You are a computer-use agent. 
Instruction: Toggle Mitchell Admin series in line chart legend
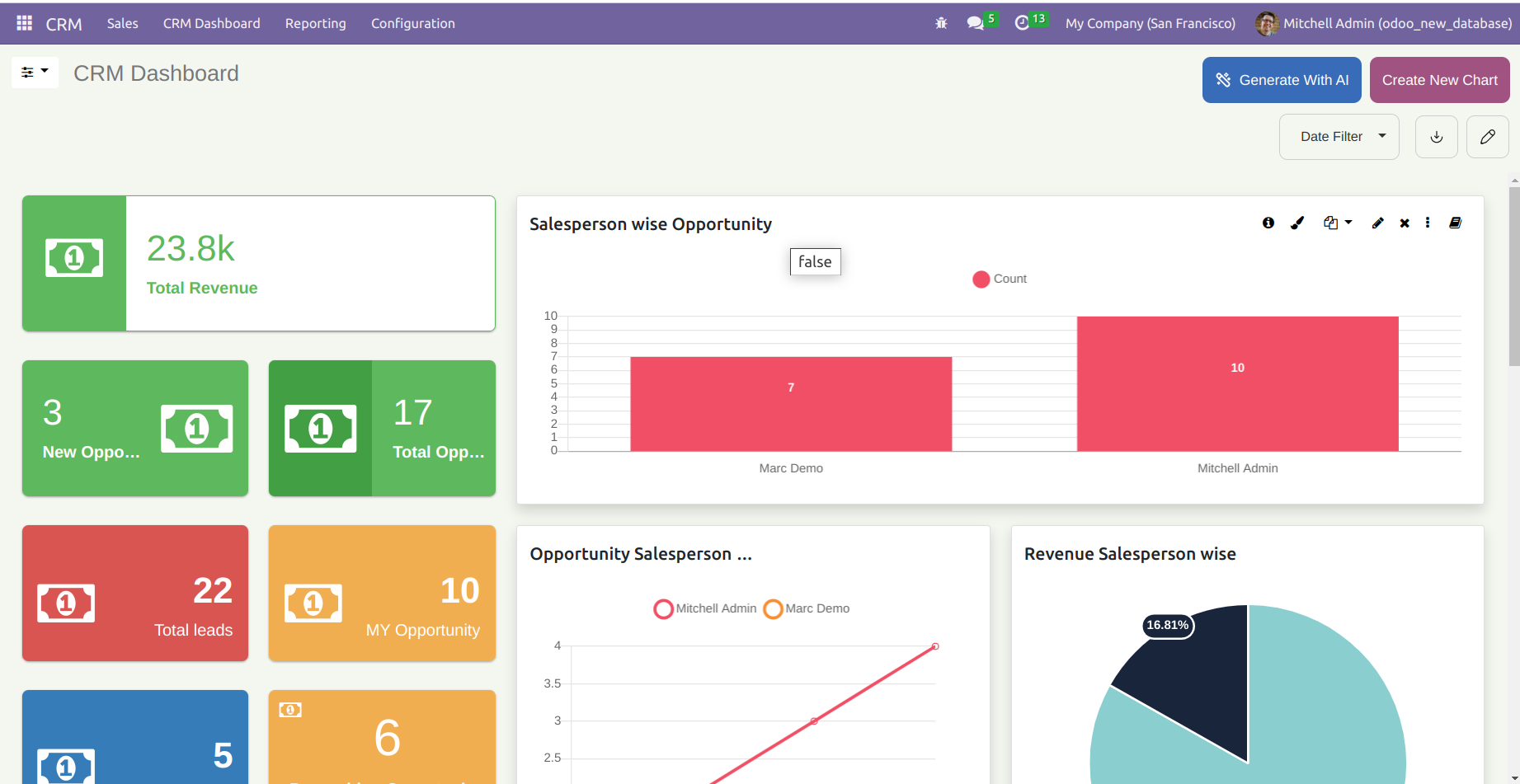point(705,609)
